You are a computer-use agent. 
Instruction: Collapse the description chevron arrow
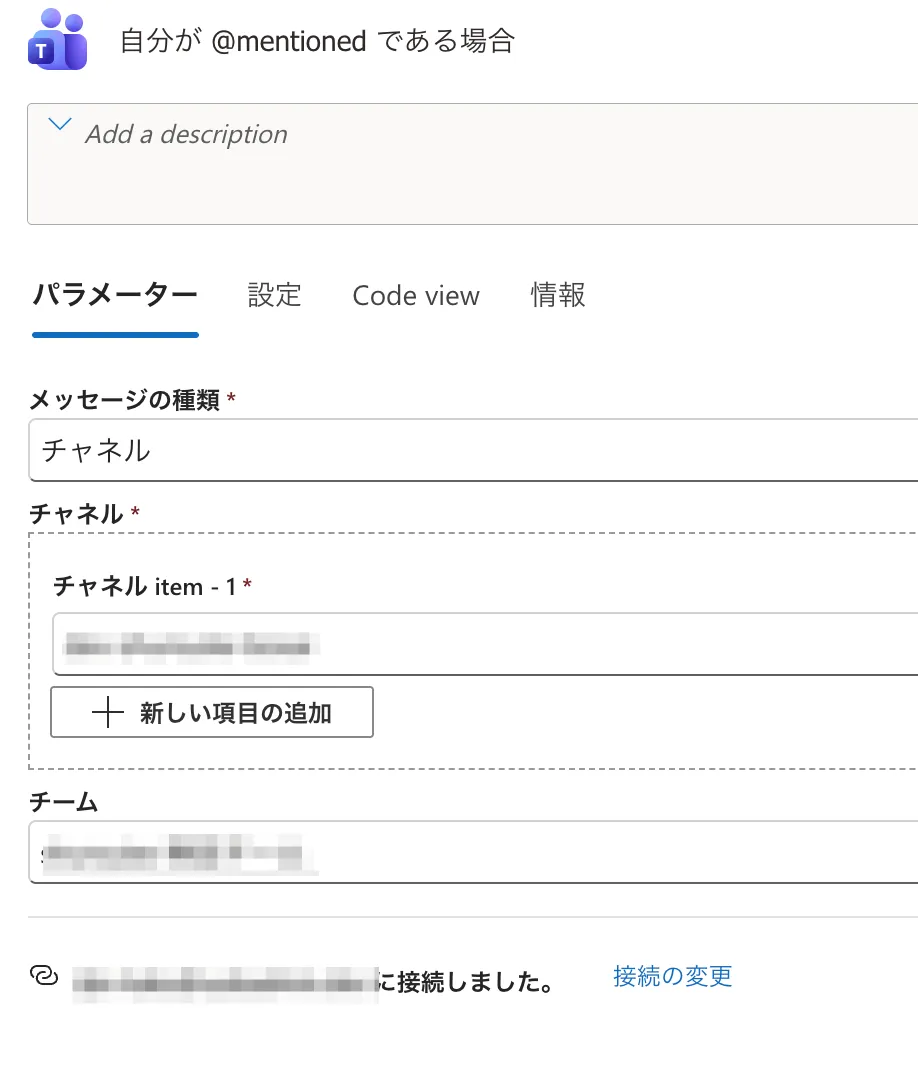tap(60, 125)
